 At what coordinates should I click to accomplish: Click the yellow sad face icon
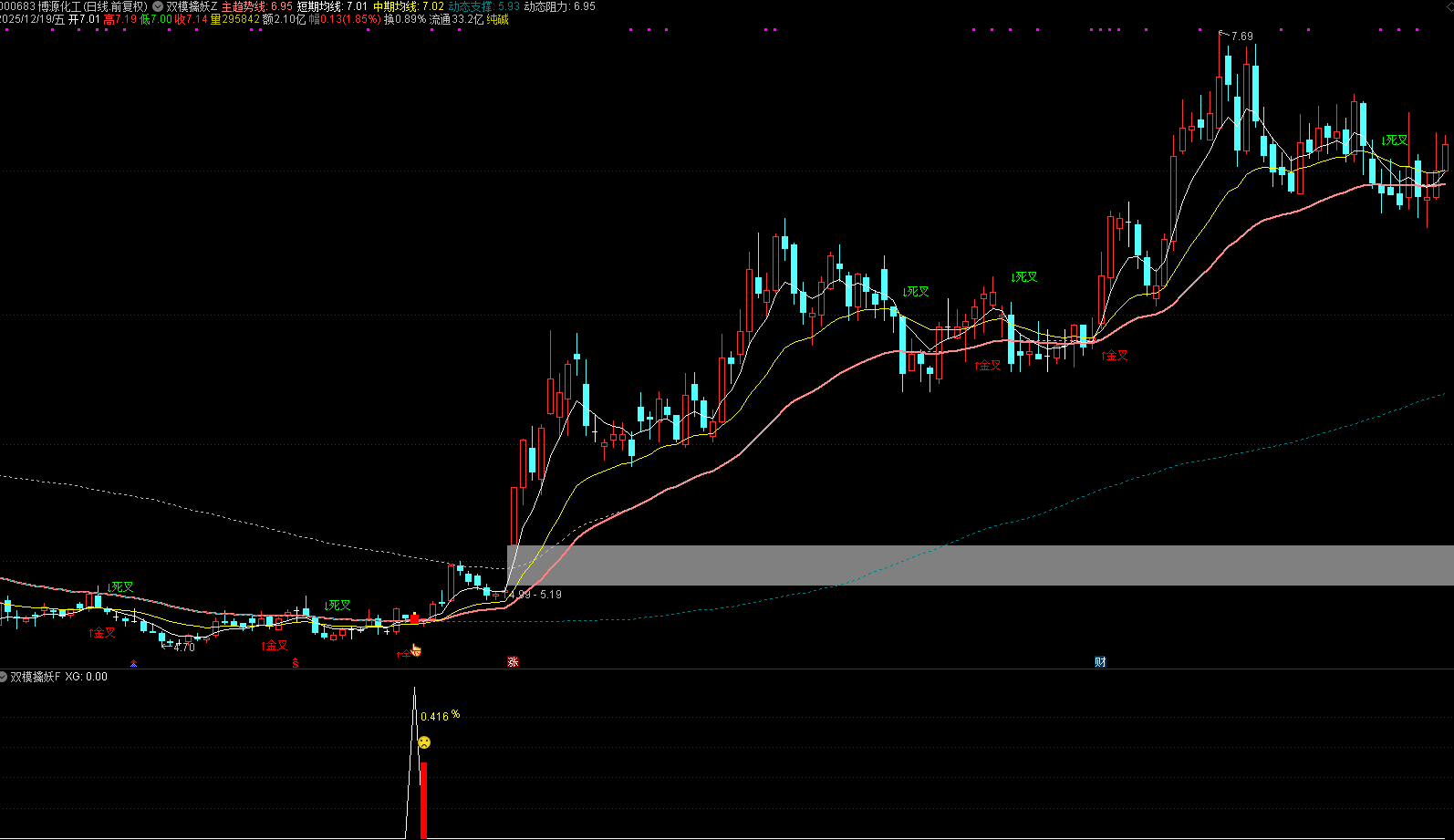[x=424, y=742]
